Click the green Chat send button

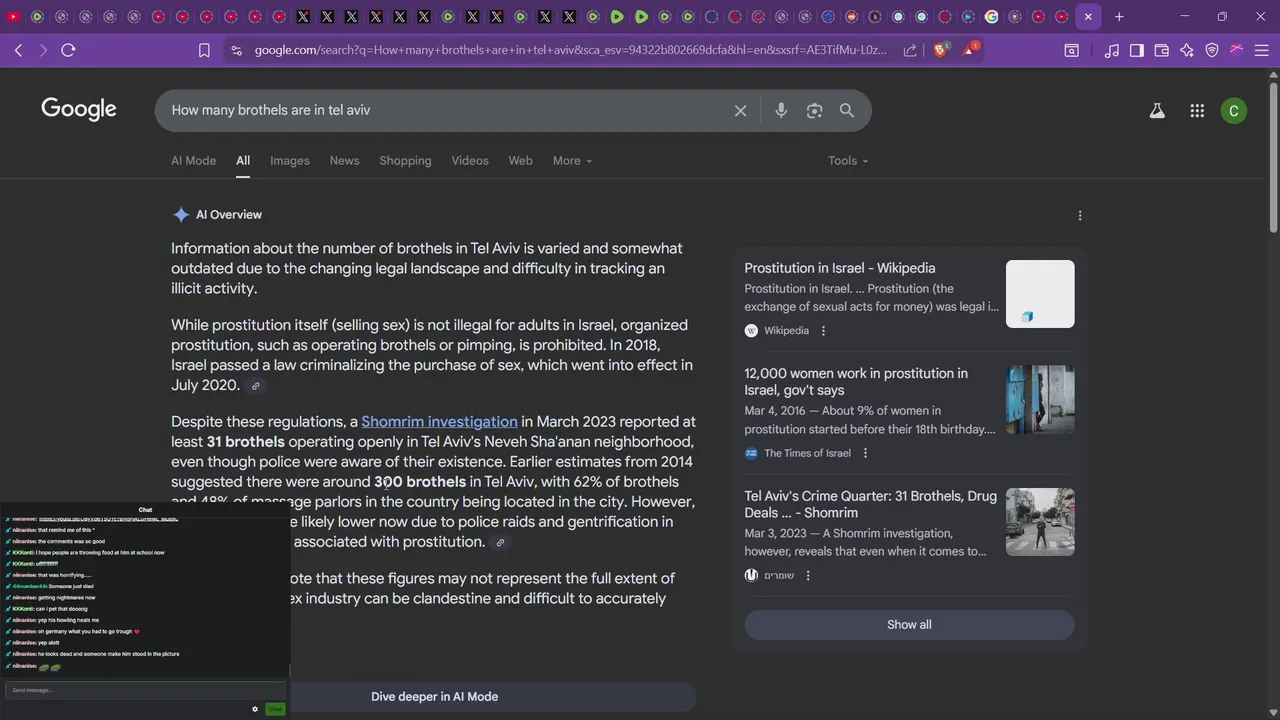(x=275, y=709)
